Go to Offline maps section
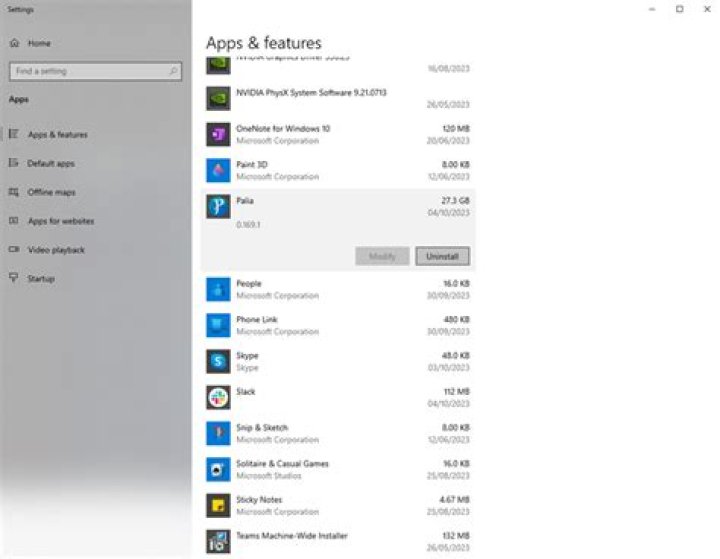The height and width of the screenshot is (559, 720). pyautogui.click(x=51, y=192)
